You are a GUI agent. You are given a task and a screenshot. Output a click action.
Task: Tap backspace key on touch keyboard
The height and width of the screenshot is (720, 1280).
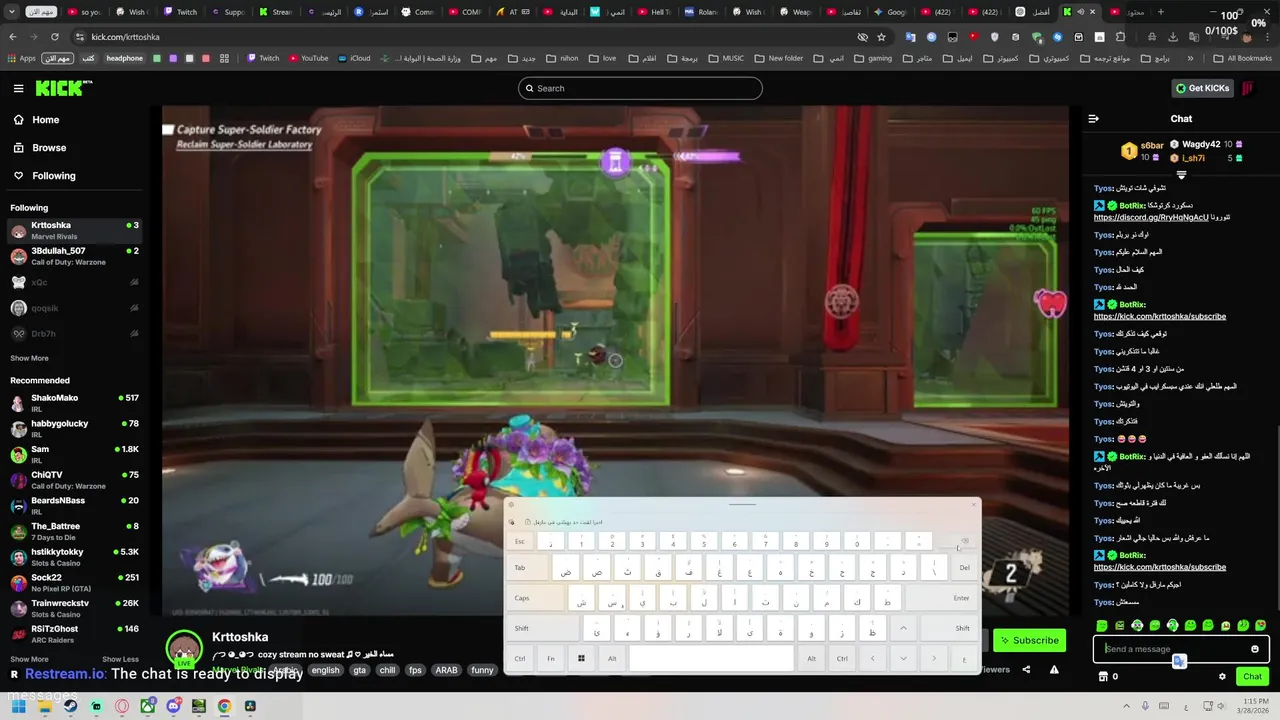961,541
